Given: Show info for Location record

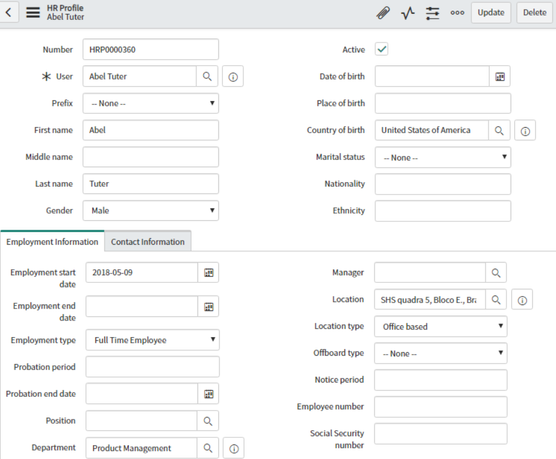Looking at the screenshot, I should coord(522,300).
